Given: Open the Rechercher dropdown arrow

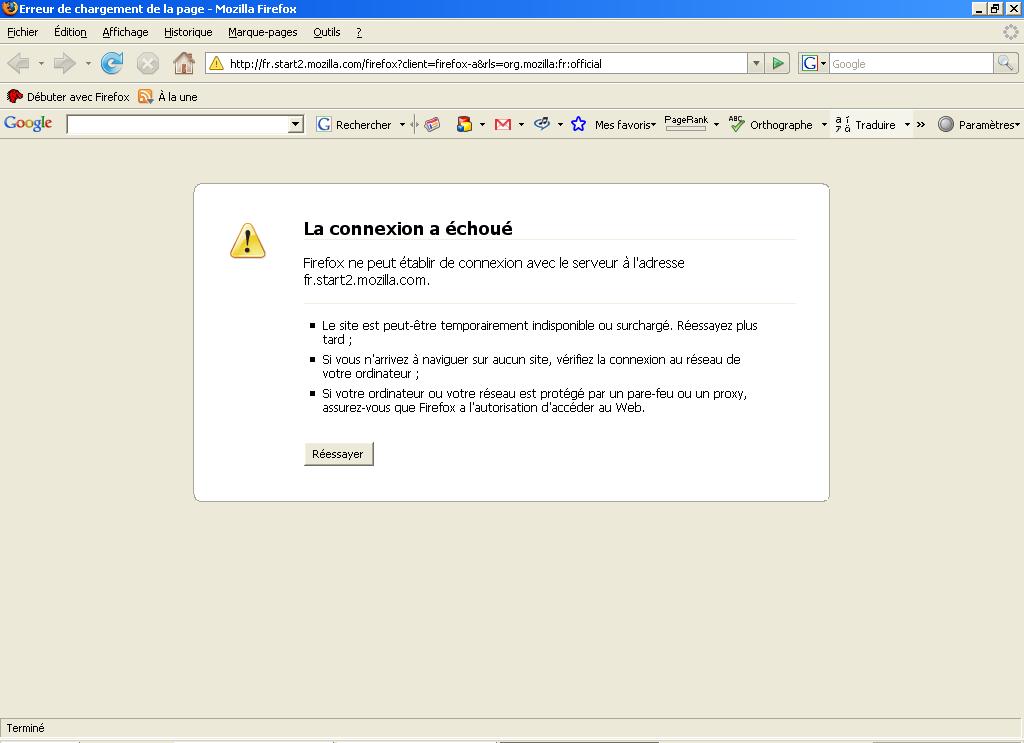Looking at the screenshot, I should coord(402,124).
